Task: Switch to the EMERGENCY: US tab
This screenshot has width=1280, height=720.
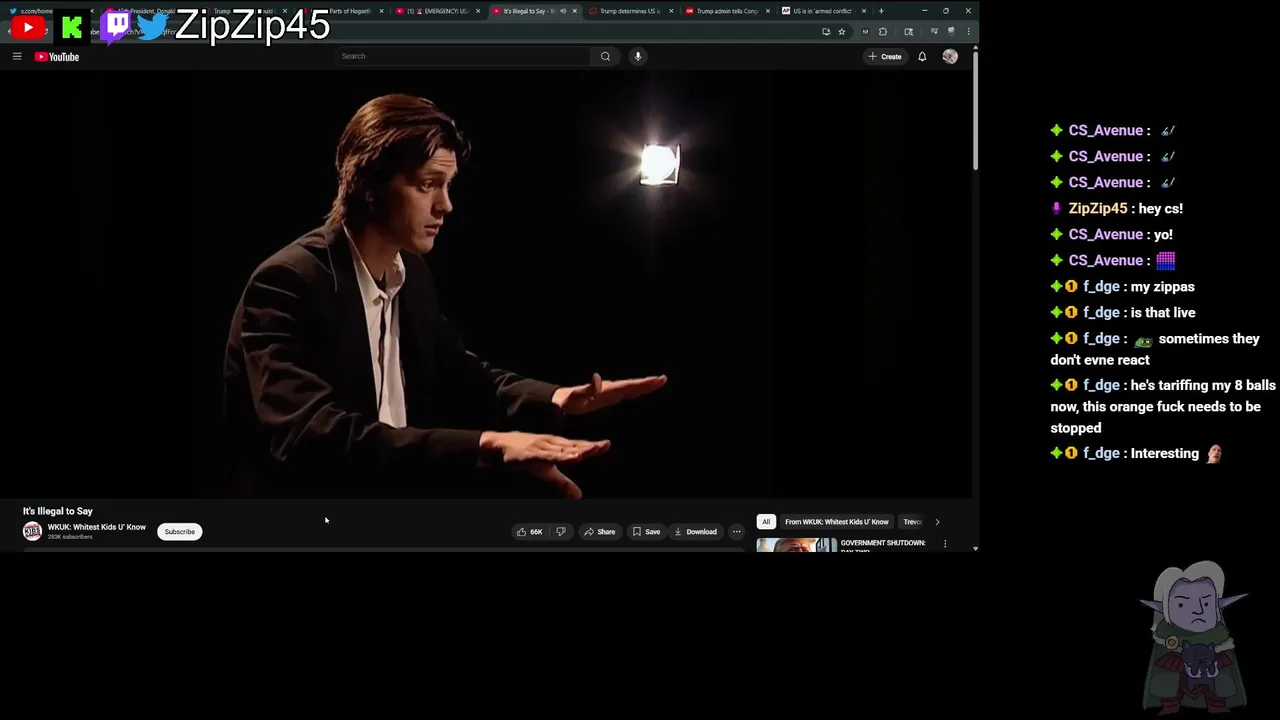Action: point(438,11)
